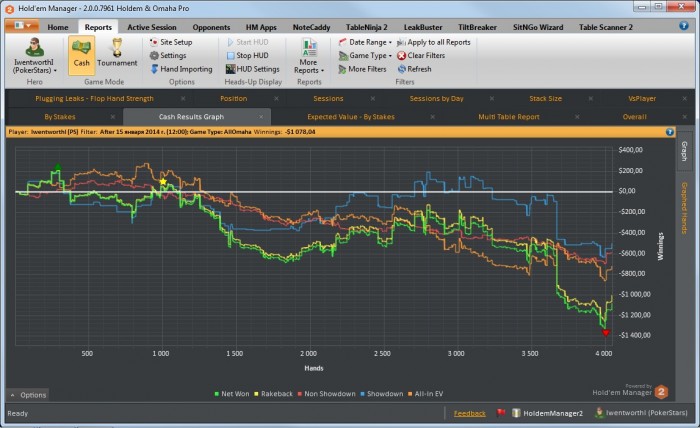The image size is (700, 428).
Task: Click Start HUD
Action: tap(247, 42)
